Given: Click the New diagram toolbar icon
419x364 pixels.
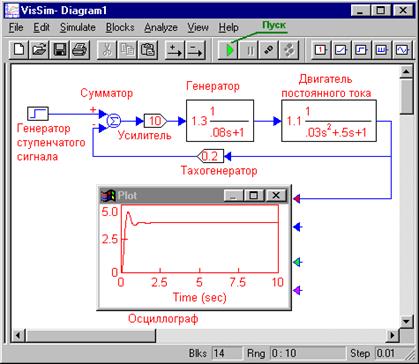Looking at the screenshot, I should 20,51.
